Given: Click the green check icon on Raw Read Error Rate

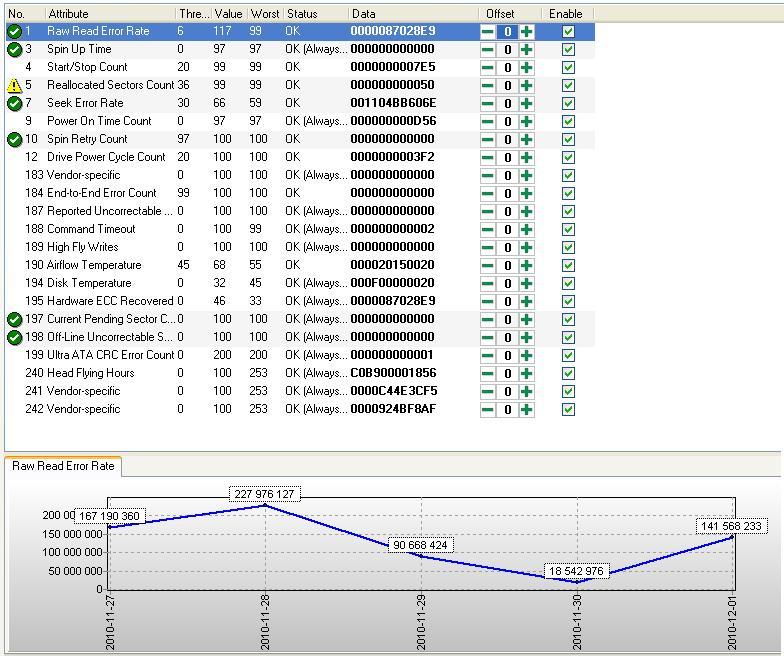Looking at the screenshot, I should pyautogui.click(x=14, y=32).
